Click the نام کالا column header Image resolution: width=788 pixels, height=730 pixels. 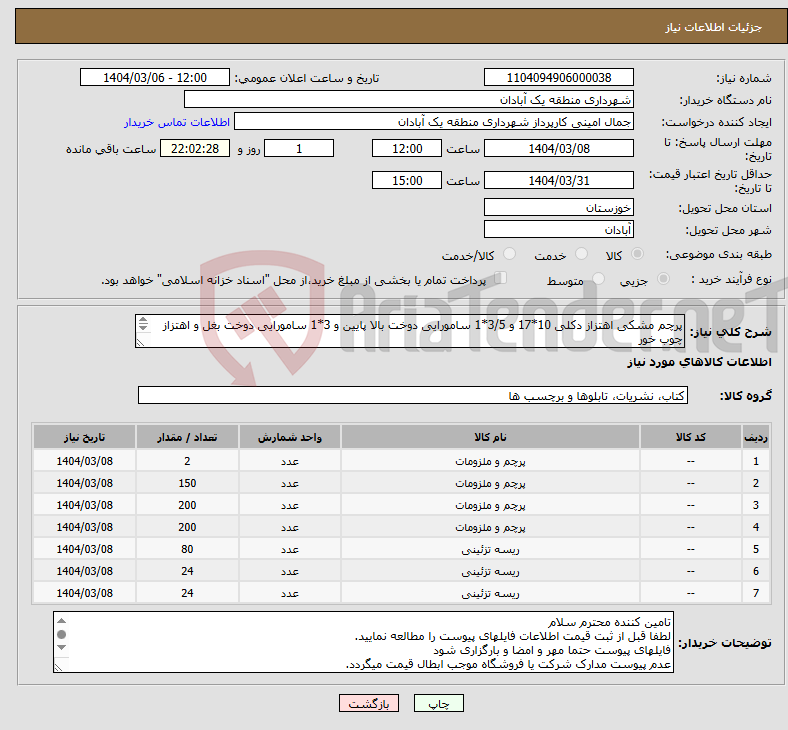pos(490,438)
